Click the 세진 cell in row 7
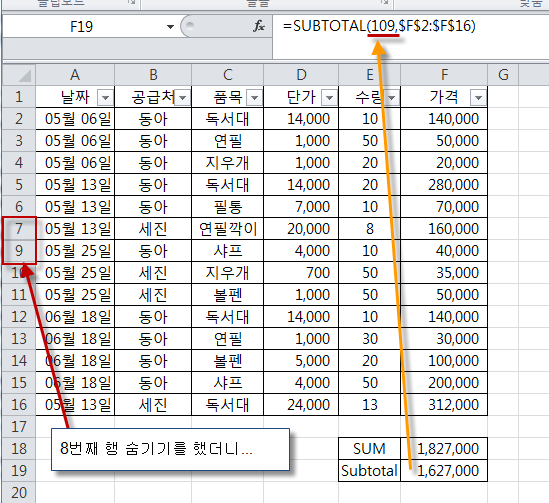The image size is (549, 503). 153,229
